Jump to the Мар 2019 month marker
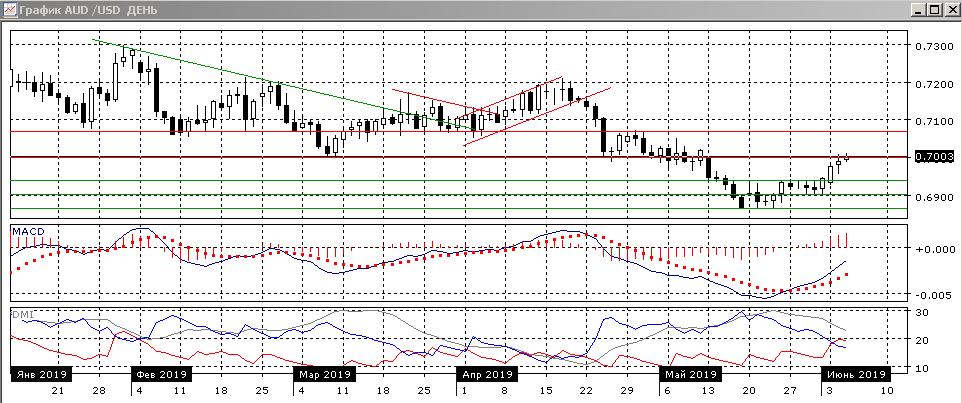Screen dimensions: 962x403 [324, 374]
